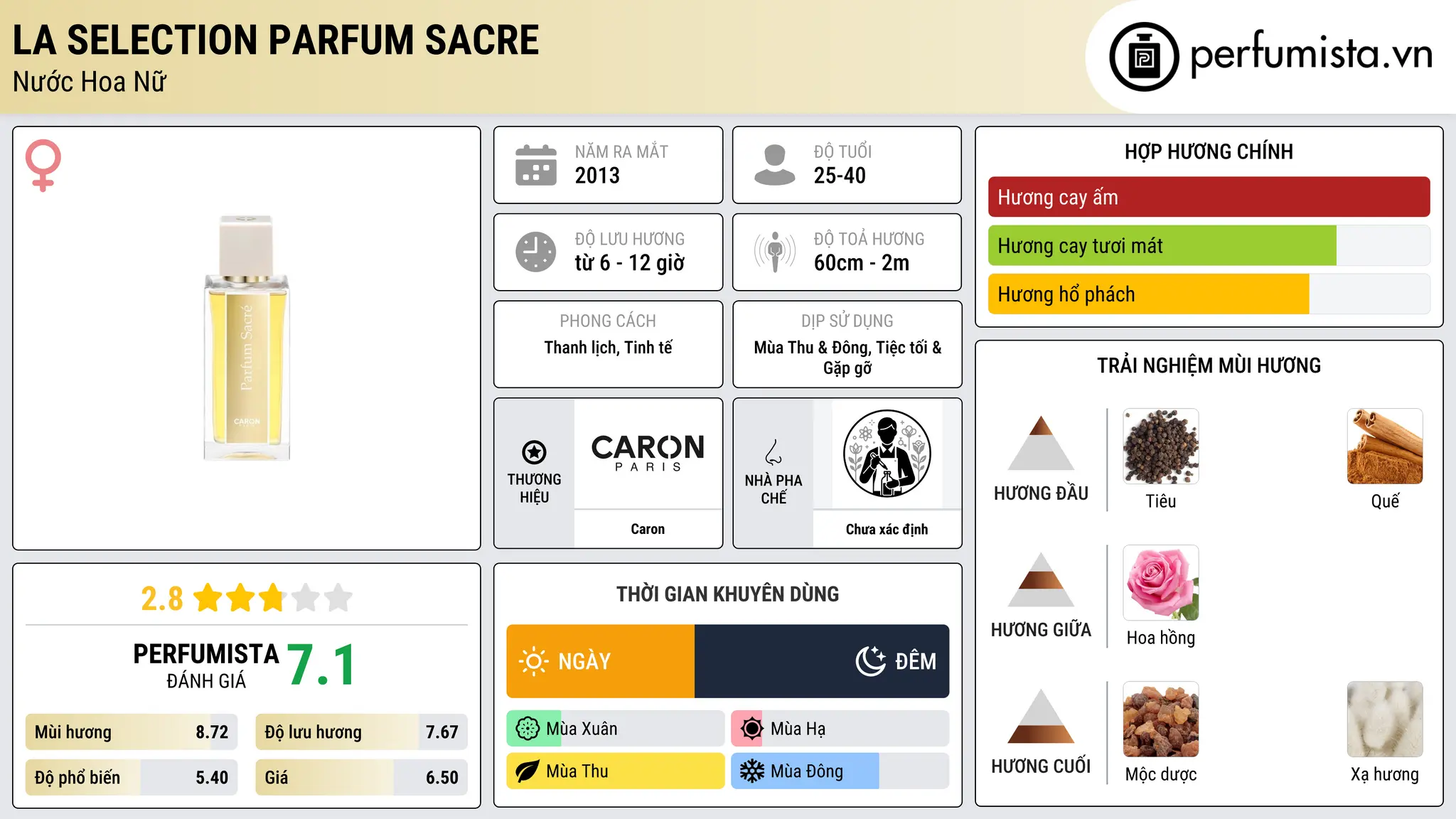Click the PERFUMISTA ĐÁNH GIÁ label
This screenshot has height=819, width=1456.
206,665
